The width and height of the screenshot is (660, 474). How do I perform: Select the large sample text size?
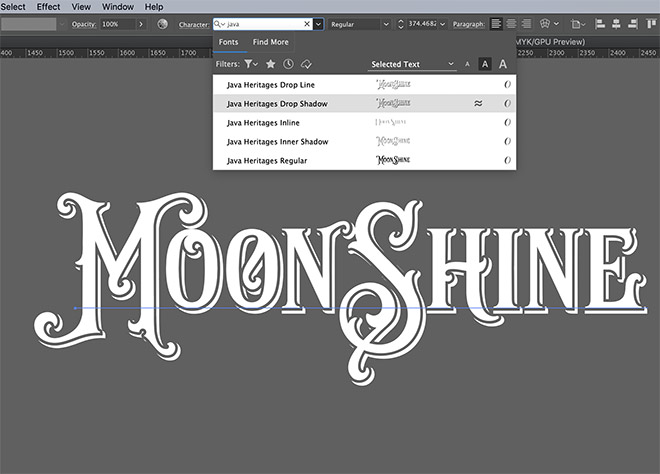(x=502, y=64)
